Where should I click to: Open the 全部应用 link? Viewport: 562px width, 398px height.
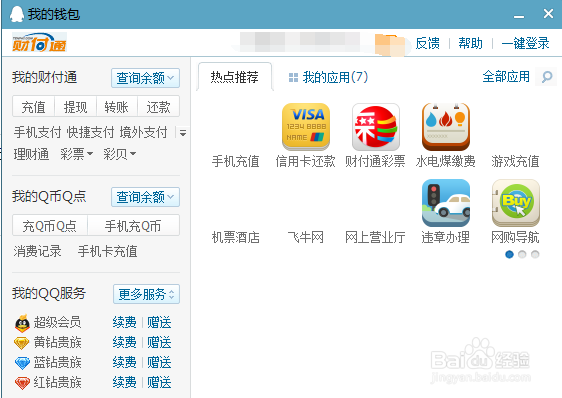click(x=506, y=76)
